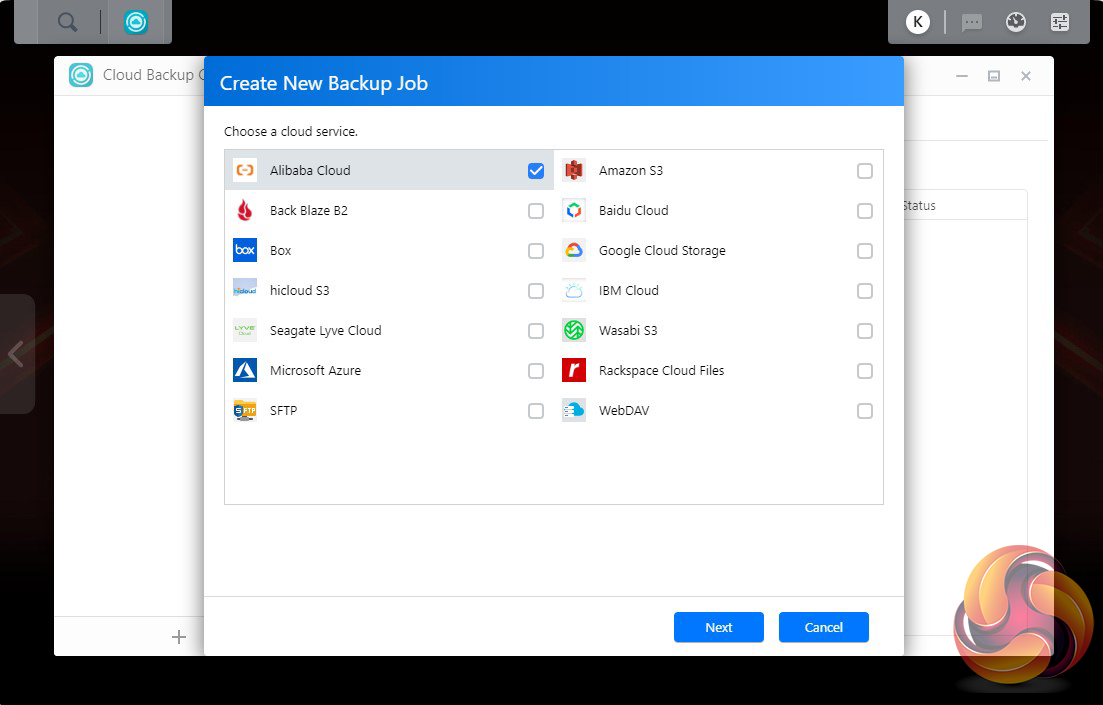Click the Back Blaze B2 flame icon

[x=245, y=210]
